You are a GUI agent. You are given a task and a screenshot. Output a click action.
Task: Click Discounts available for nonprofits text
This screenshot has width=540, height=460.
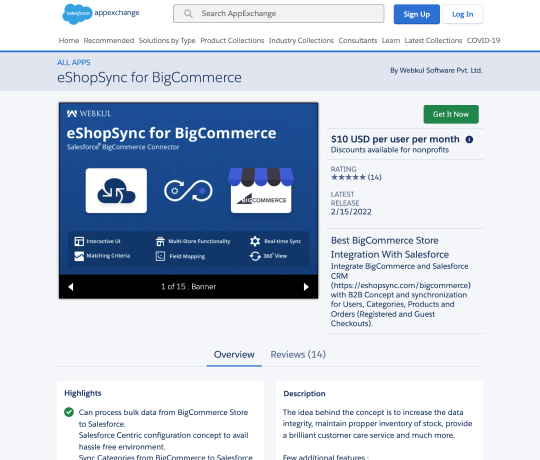tap(390, 150)
